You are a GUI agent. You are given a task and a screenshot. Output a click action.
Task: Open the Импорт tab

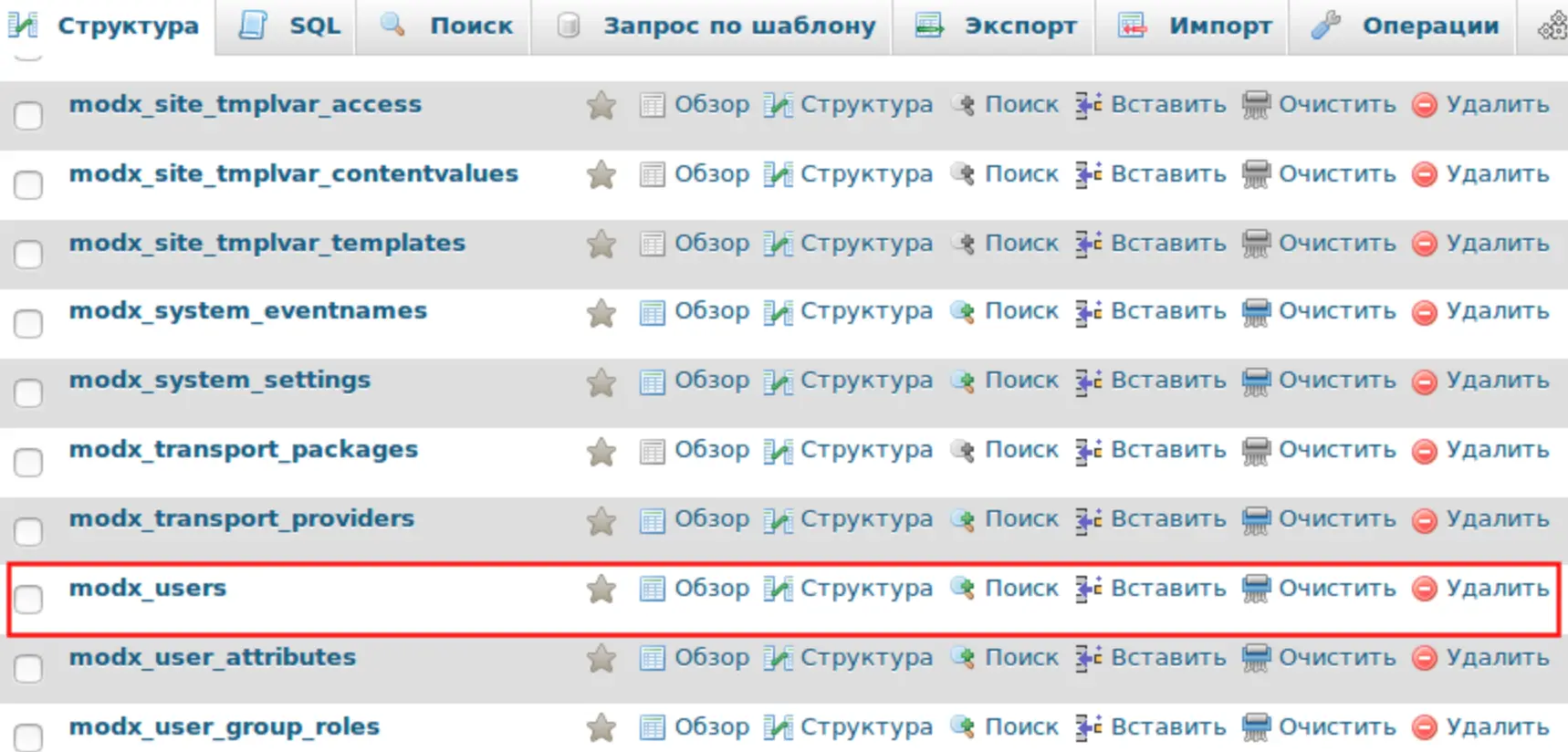tap(1194, 26)
